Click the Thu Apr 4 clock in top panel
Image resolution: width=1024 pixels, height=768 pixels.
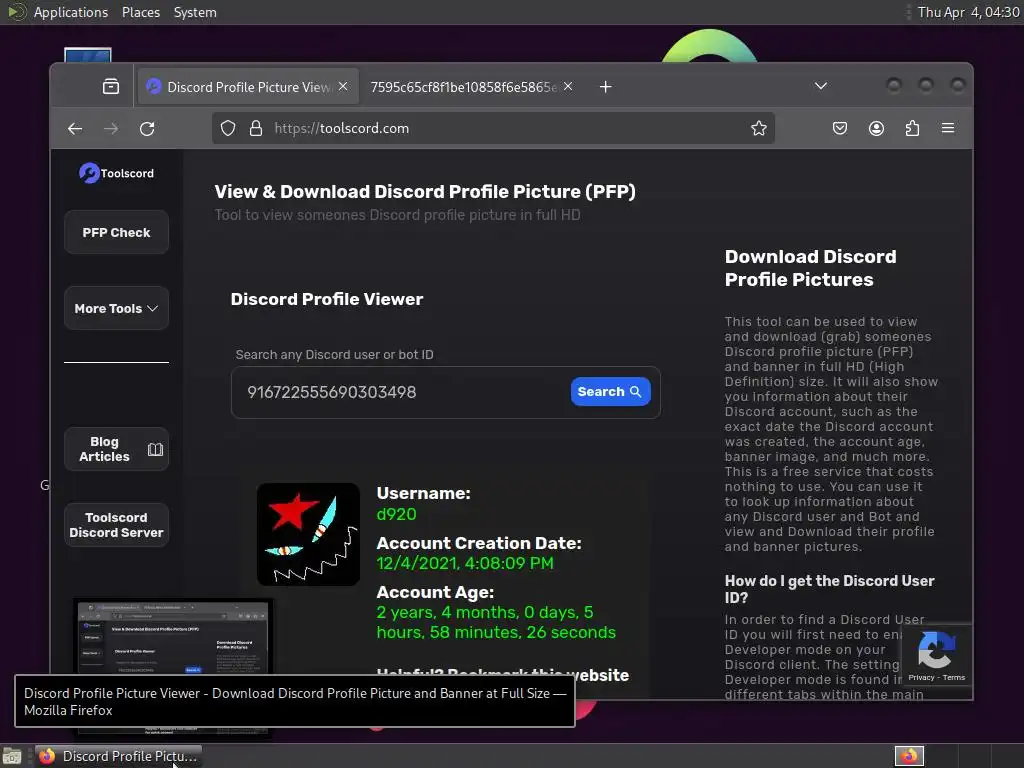click(x=968, y=12)
